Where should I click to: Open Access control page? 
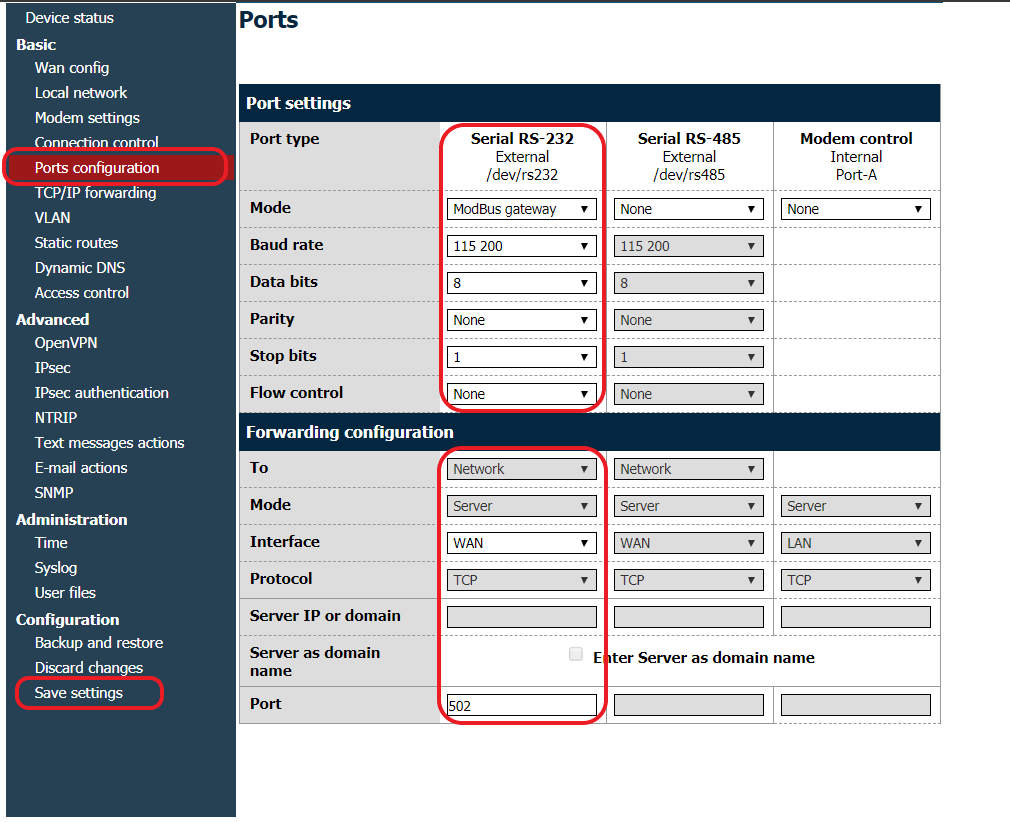[x=82, y=292]
